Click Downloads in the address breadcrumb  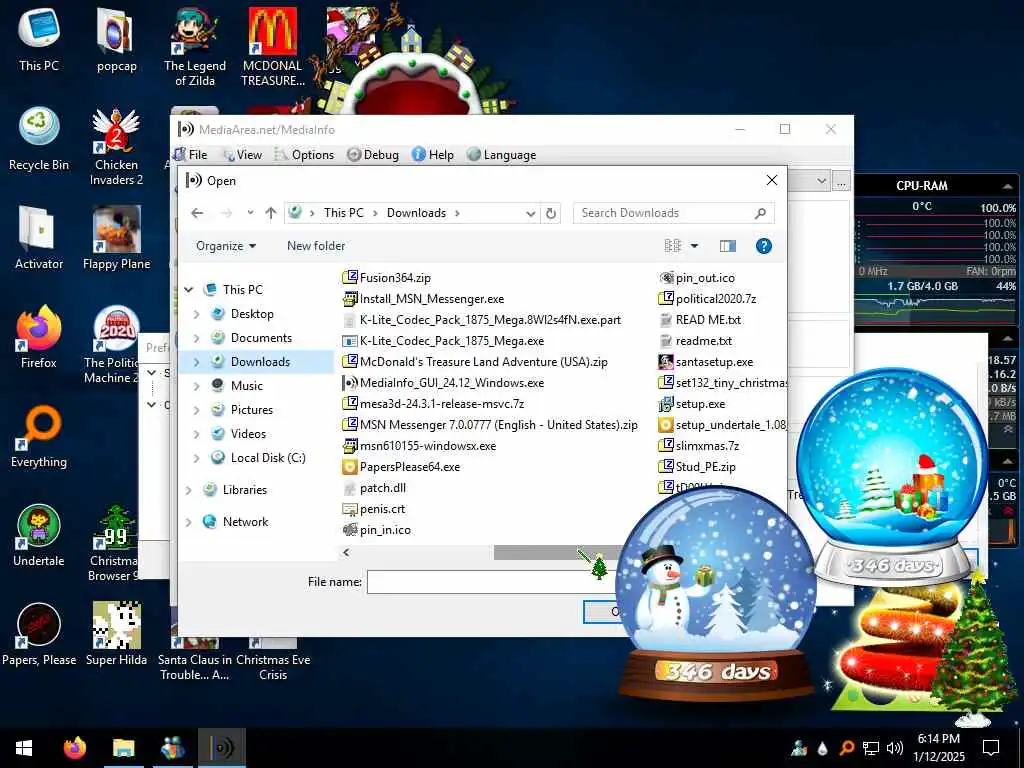[416, 213]
